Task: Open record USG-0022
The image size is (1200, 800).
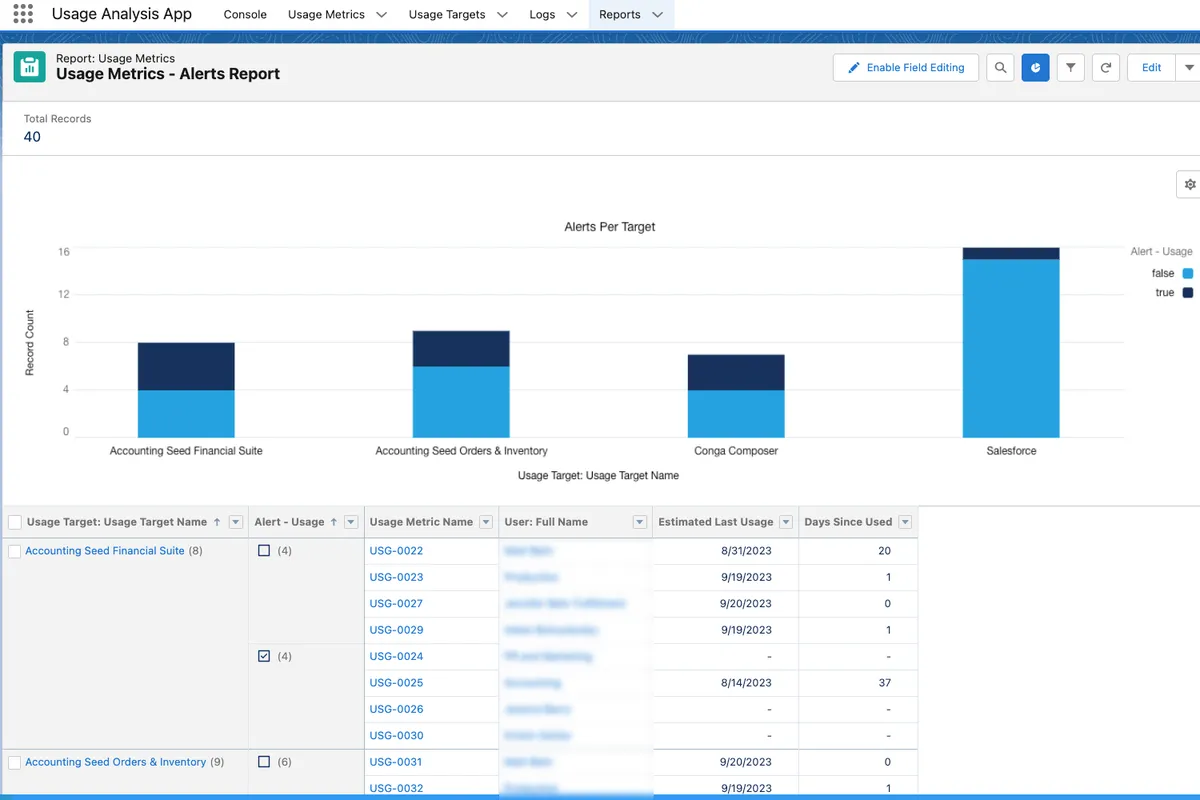Action: point(396,551)
